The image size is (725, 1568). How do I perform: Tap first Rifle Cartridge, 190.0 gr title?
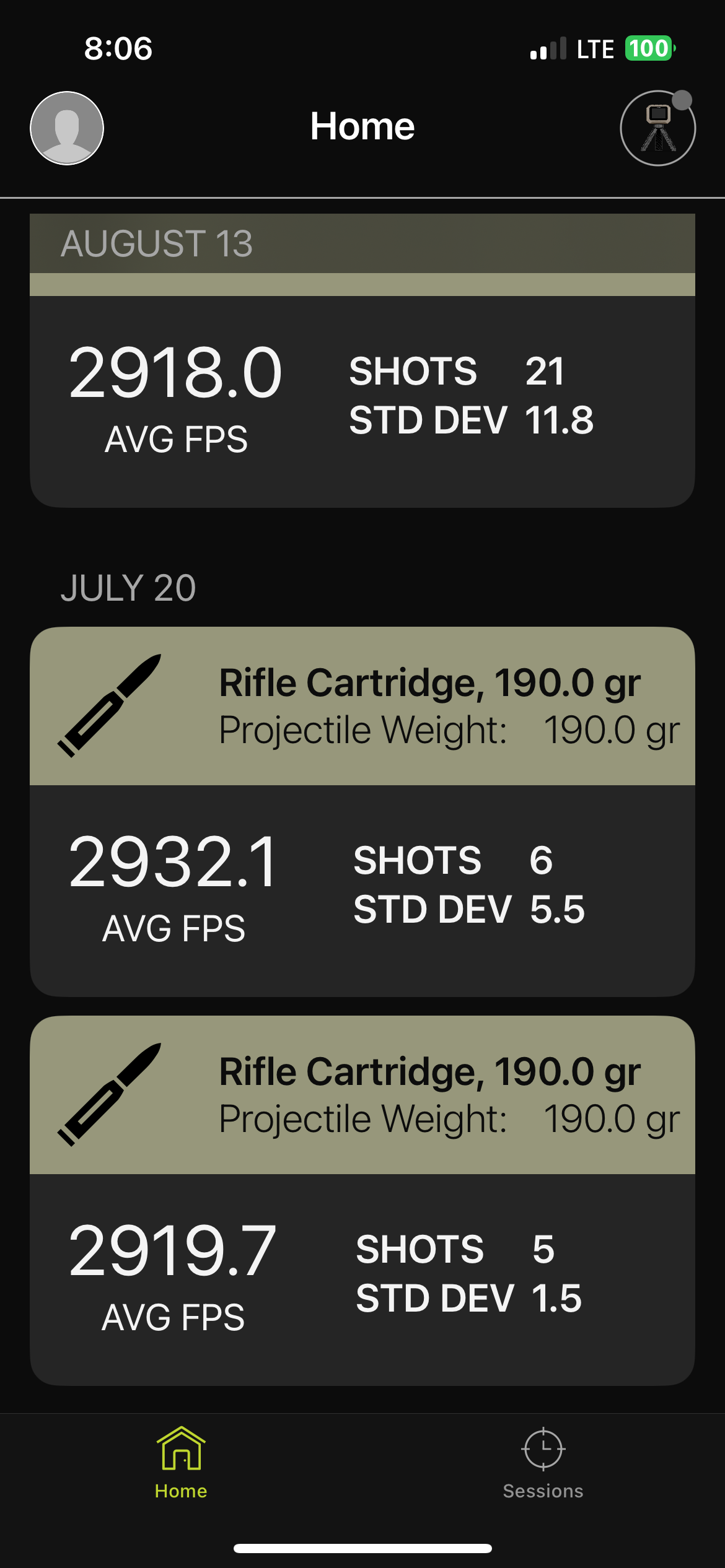tap(430, 684)
